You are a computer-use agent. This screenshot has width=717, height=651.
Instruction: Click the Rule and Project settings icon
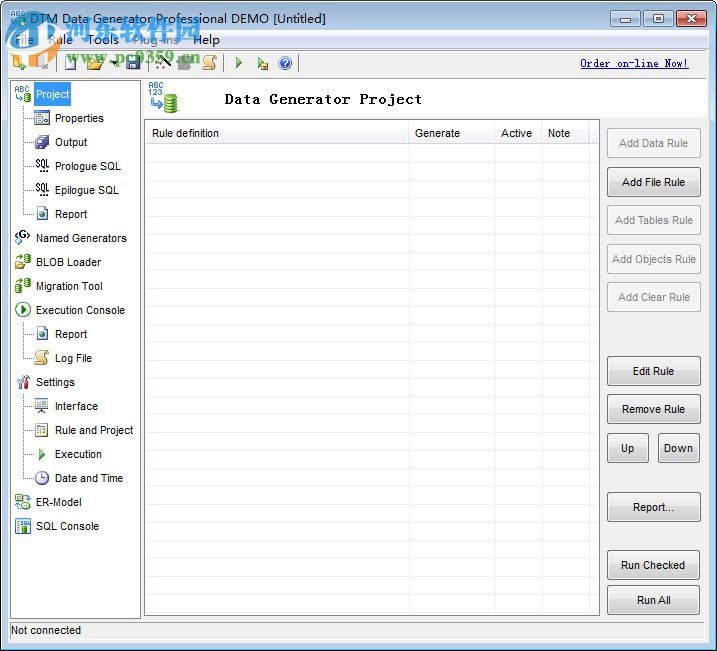(x=42, y=430)
